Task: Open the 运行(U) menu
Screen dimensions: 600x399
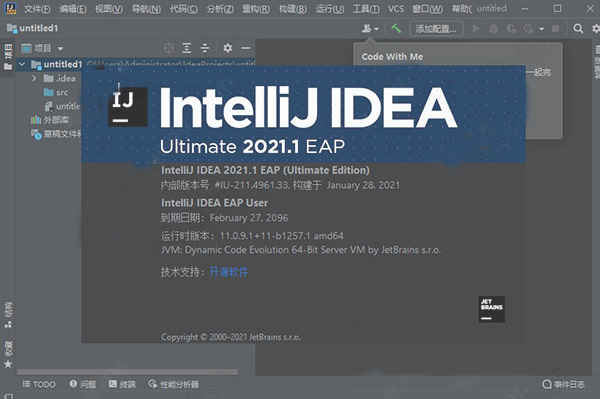Action: (329, 8)
